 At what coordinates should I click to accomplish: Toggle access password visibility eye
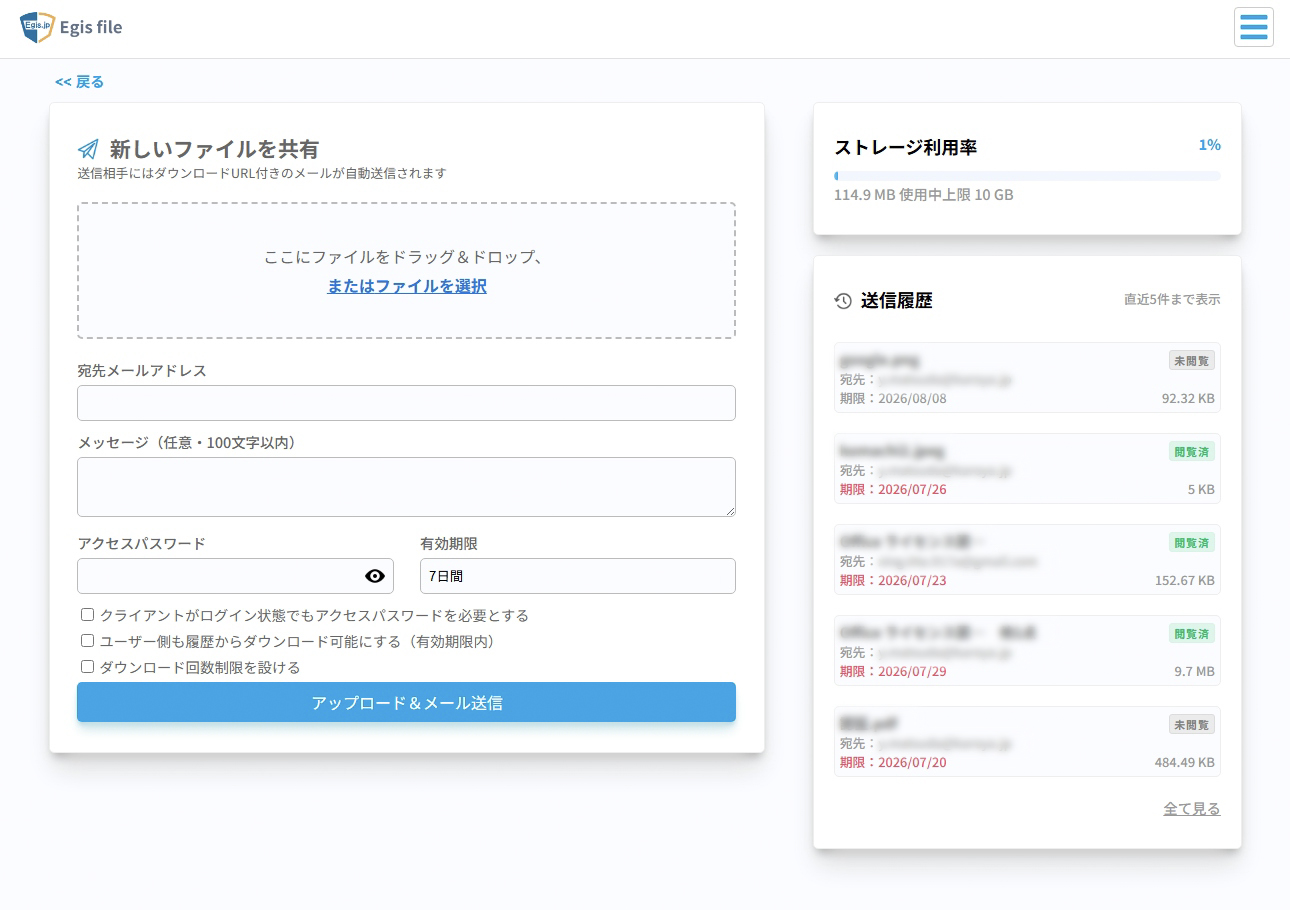tap(375, 576)
